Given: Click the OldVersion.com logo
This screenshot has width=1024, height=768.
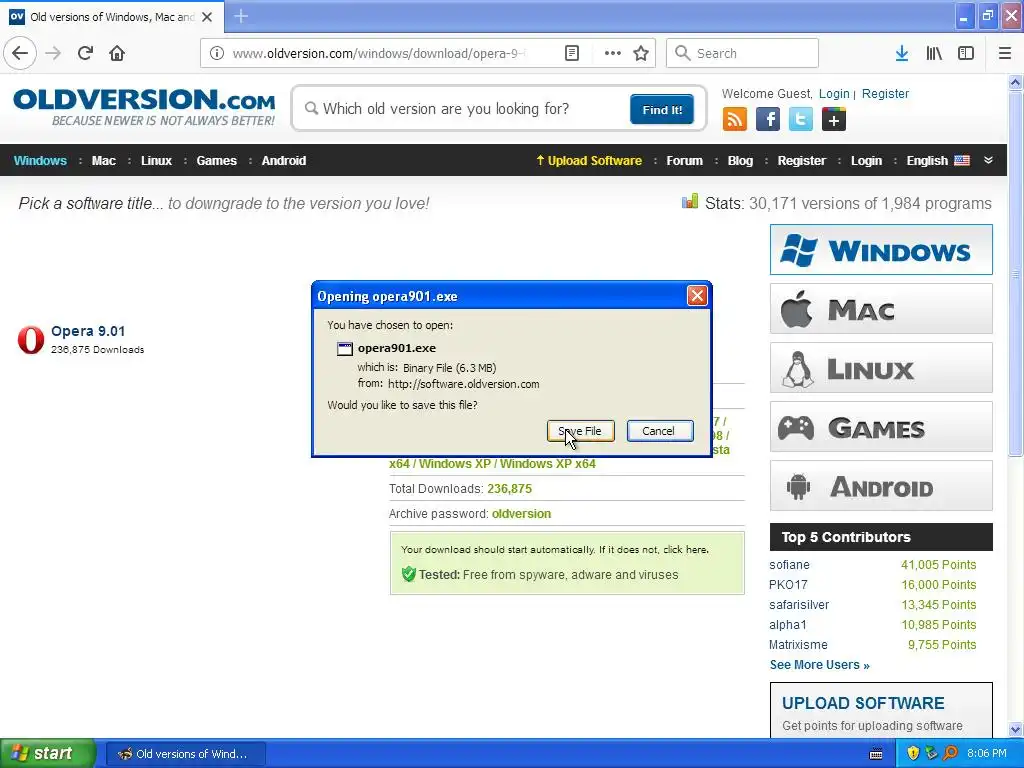Looking at the screenshot, I should point(144,108).
